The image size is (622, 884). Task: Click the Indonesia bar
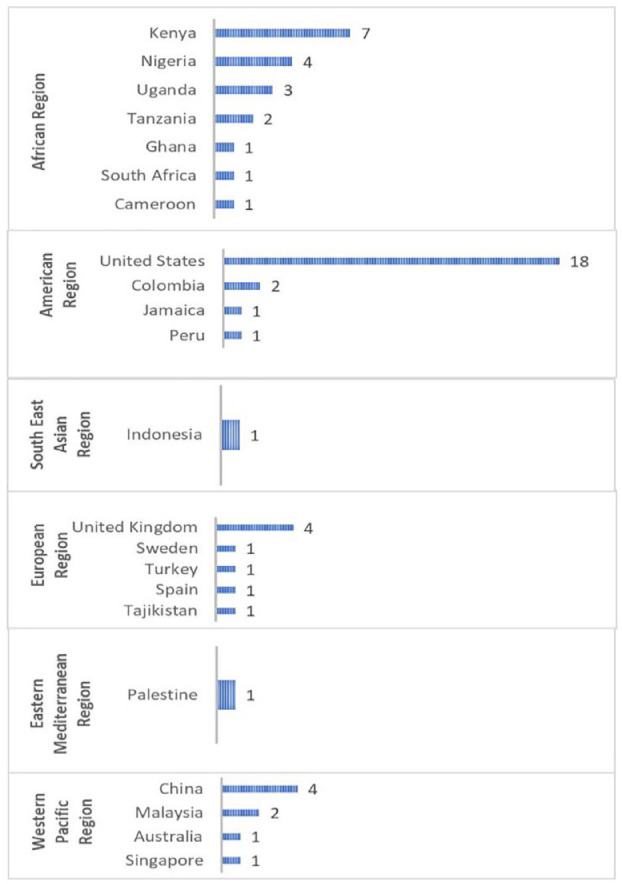click(x=231, y=435)
